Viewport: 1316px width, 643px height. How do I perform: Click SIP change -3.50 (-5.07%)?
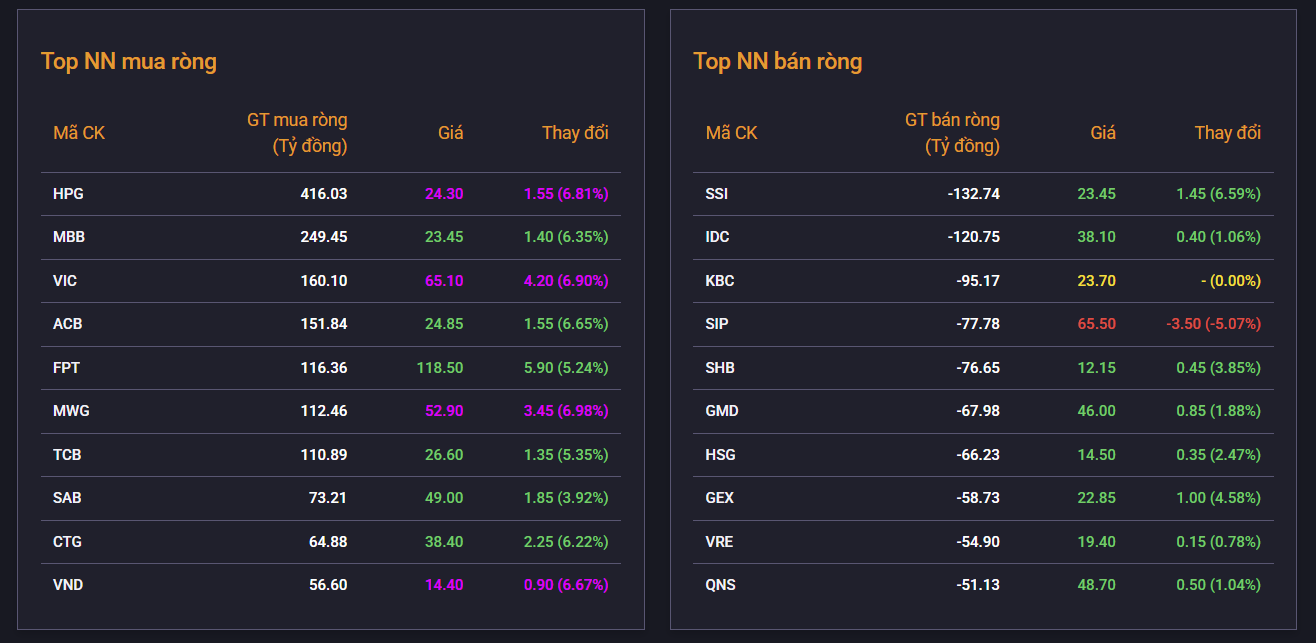[x=1214, y=324]
